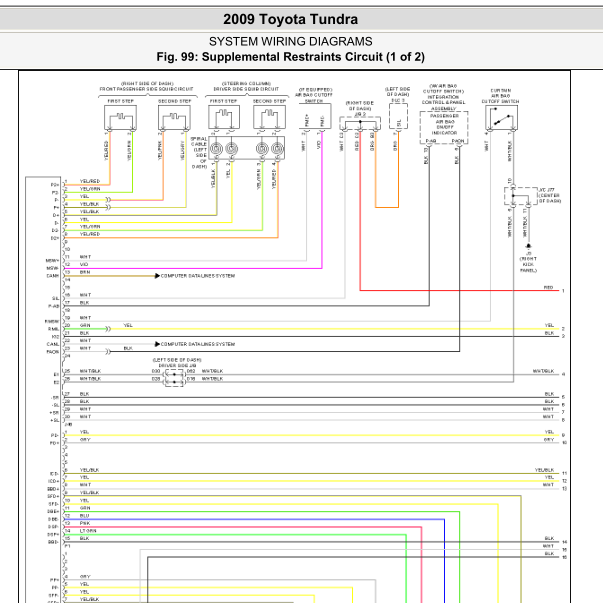Click the "D30" connector label
This screenshot has width=603, height=603.
(x=156, y=371)
